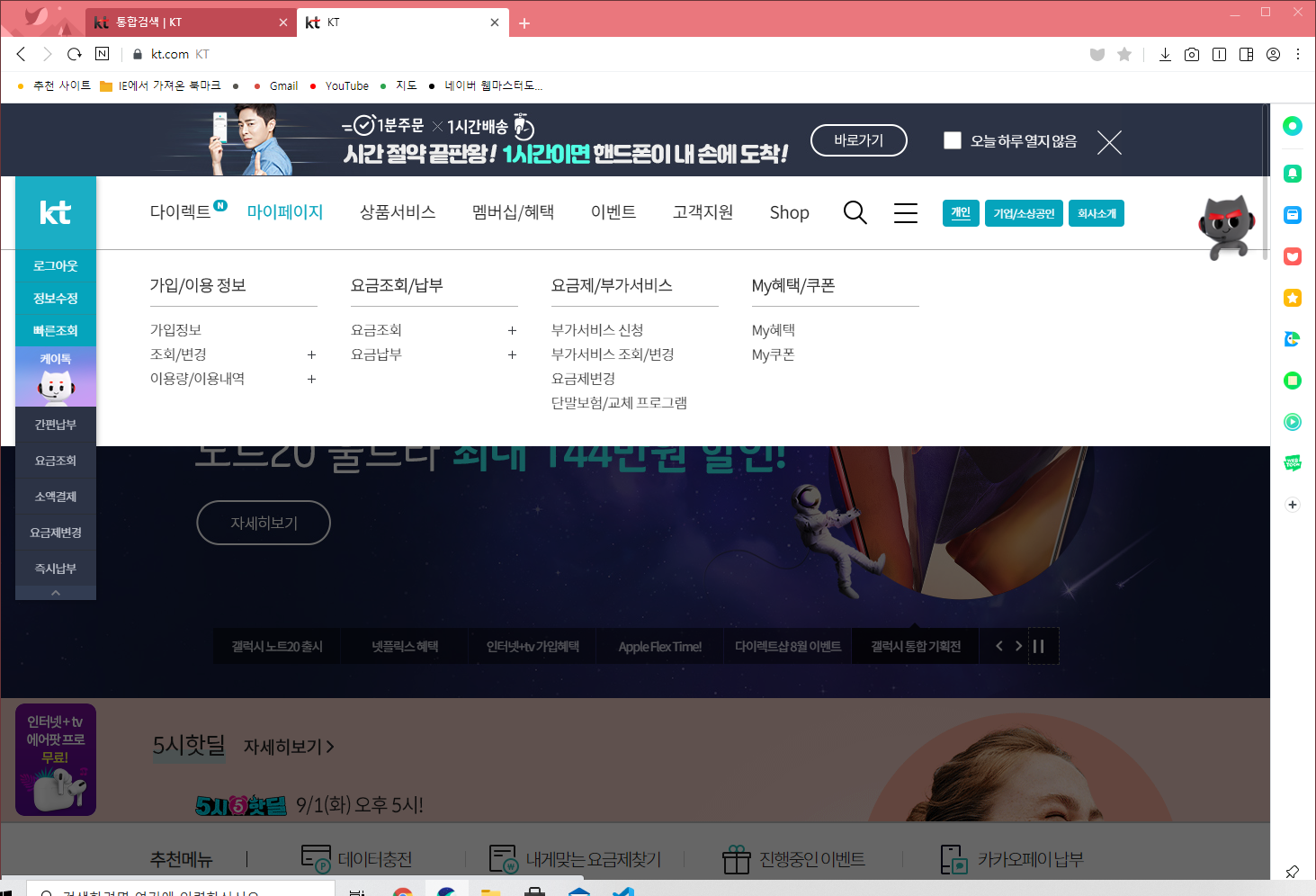
Task: Click the Naver N icon in address bar
Action: (102, 54)
